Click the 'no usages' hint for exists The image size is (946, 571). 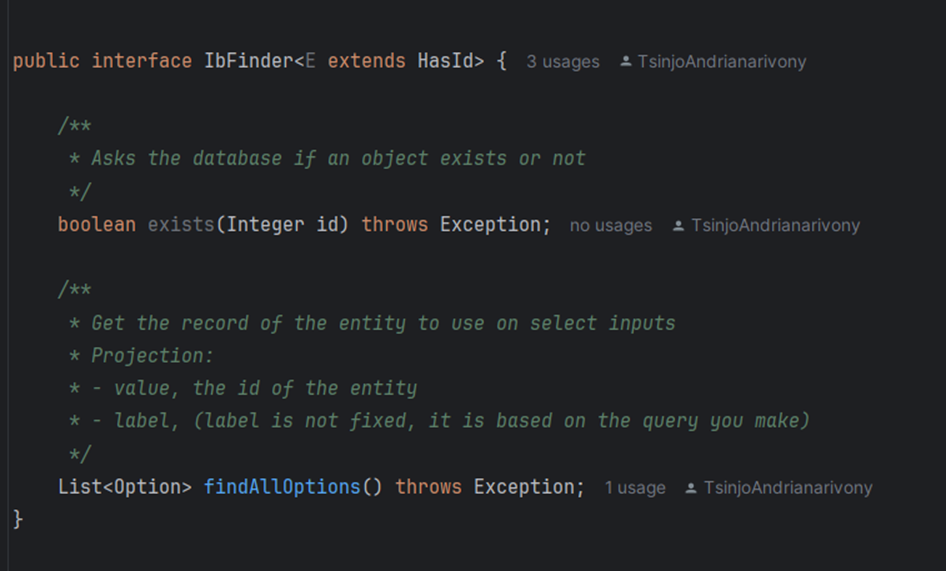(x=611, y=226)
